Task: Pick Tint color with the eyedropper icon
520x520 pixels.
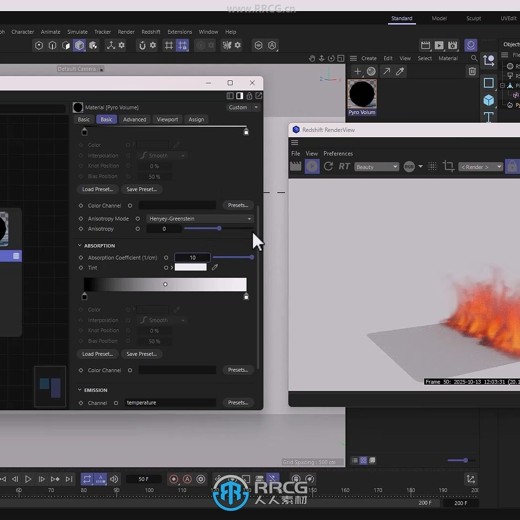Action: click(x=215, y=267)
